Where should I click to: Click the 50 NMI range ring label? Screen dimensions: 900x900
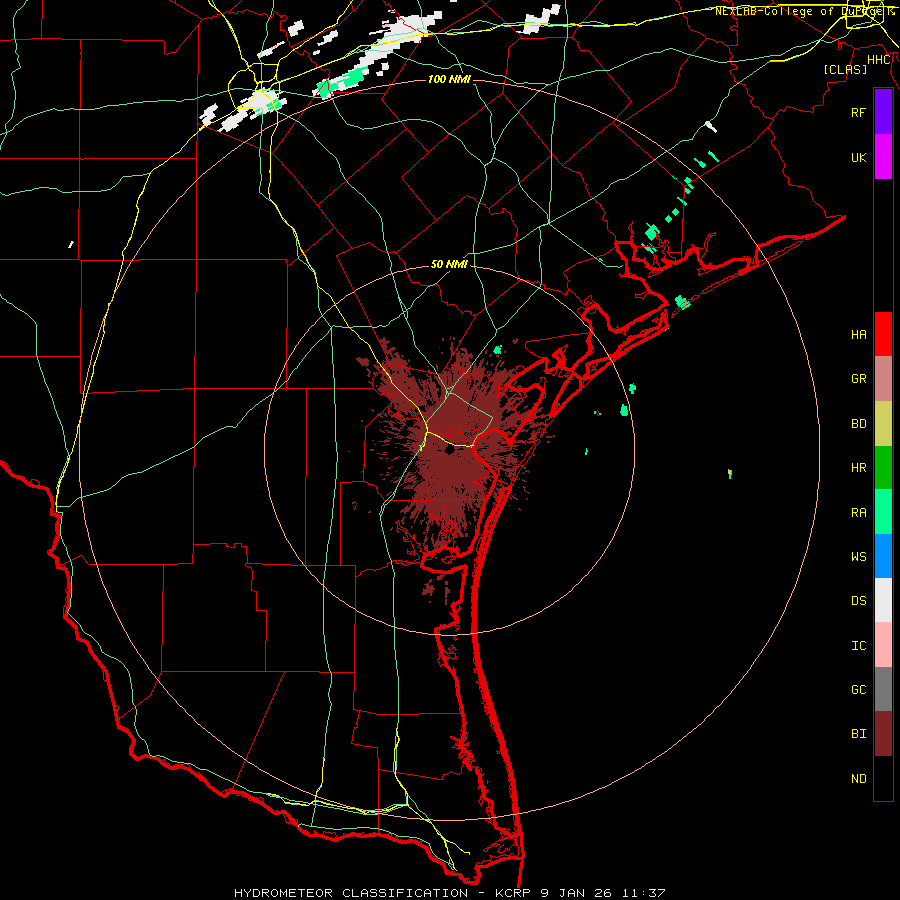click(x=449, y=264)
